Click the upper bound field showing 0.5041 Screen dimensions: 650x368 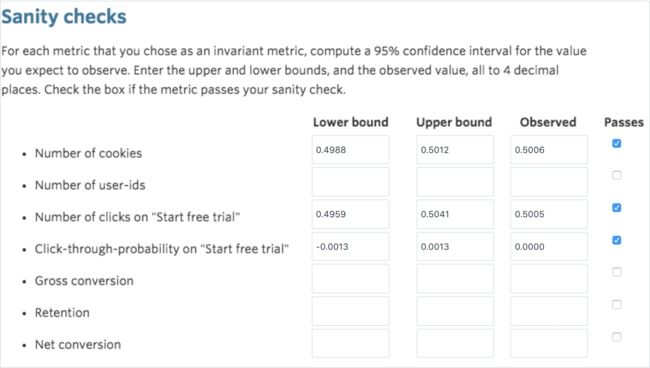tap(455, 214)
